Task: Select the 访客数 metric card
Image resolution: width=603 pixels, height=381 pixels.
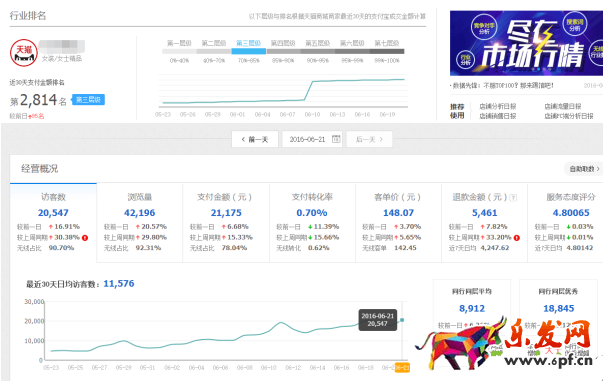Action: [x=53, y=223]
